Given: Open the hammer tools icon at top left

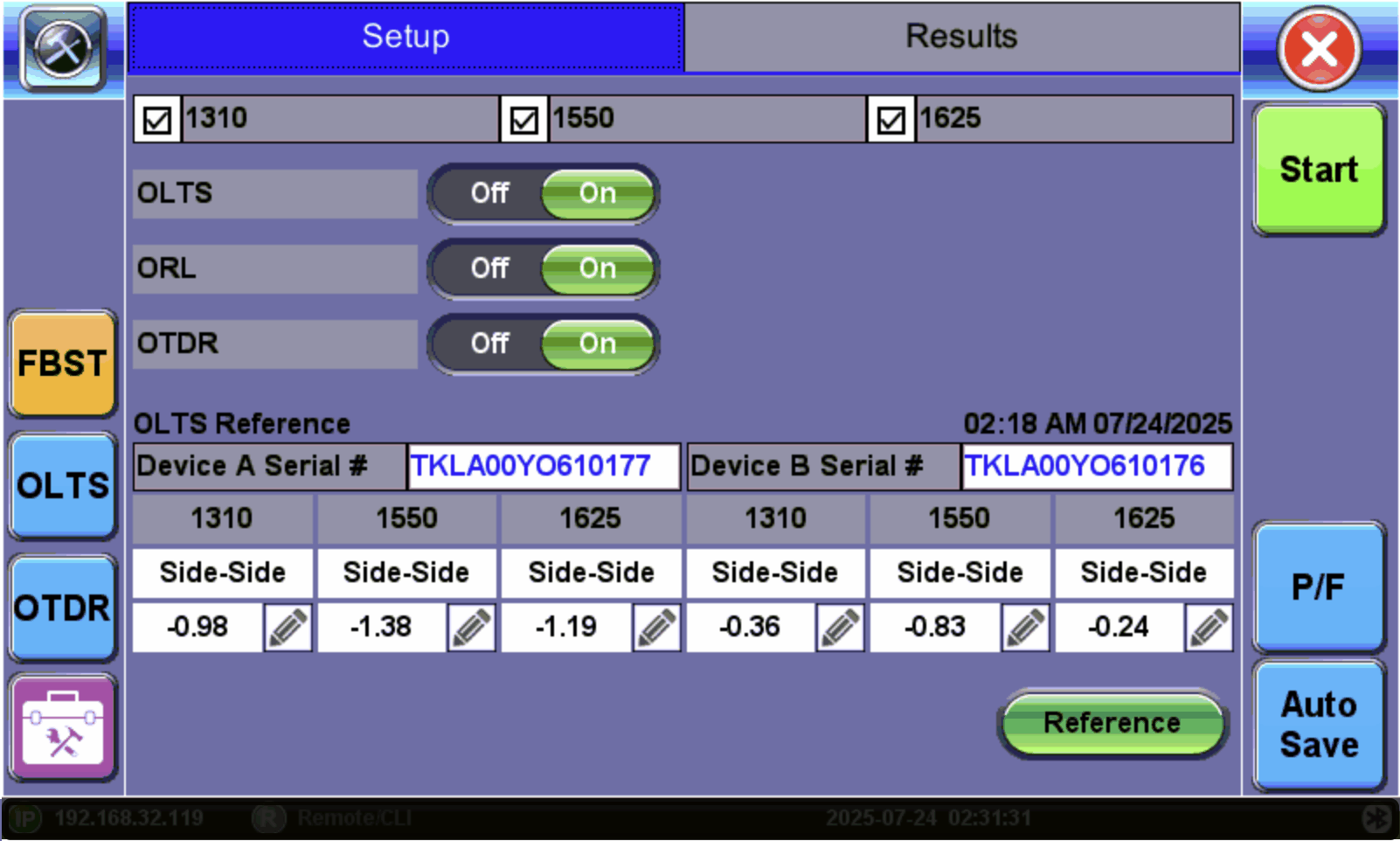Looking at the screenshot, I should pyautogui.click(x=62, y=48).
